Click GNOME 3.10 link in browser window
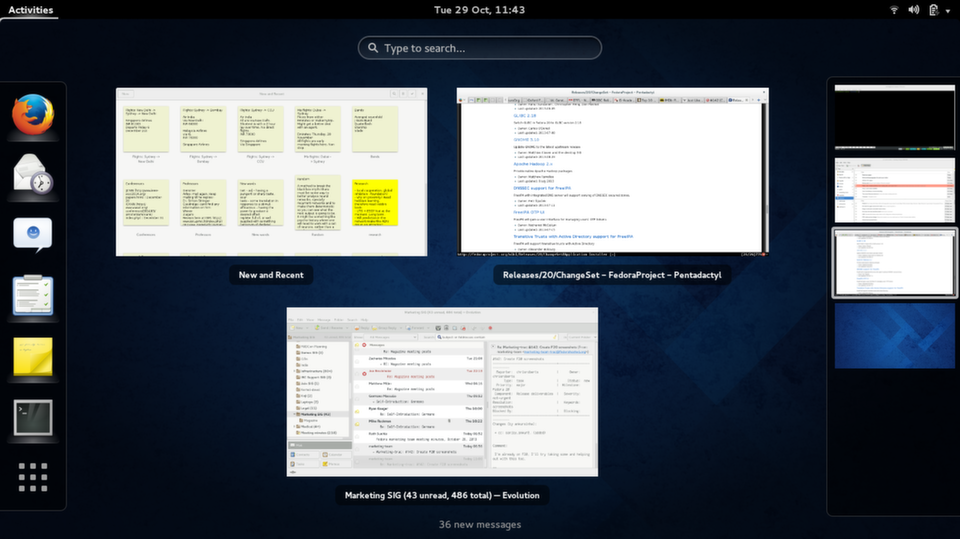This screenshot has height=539, width=960. [x=526, y=140]
